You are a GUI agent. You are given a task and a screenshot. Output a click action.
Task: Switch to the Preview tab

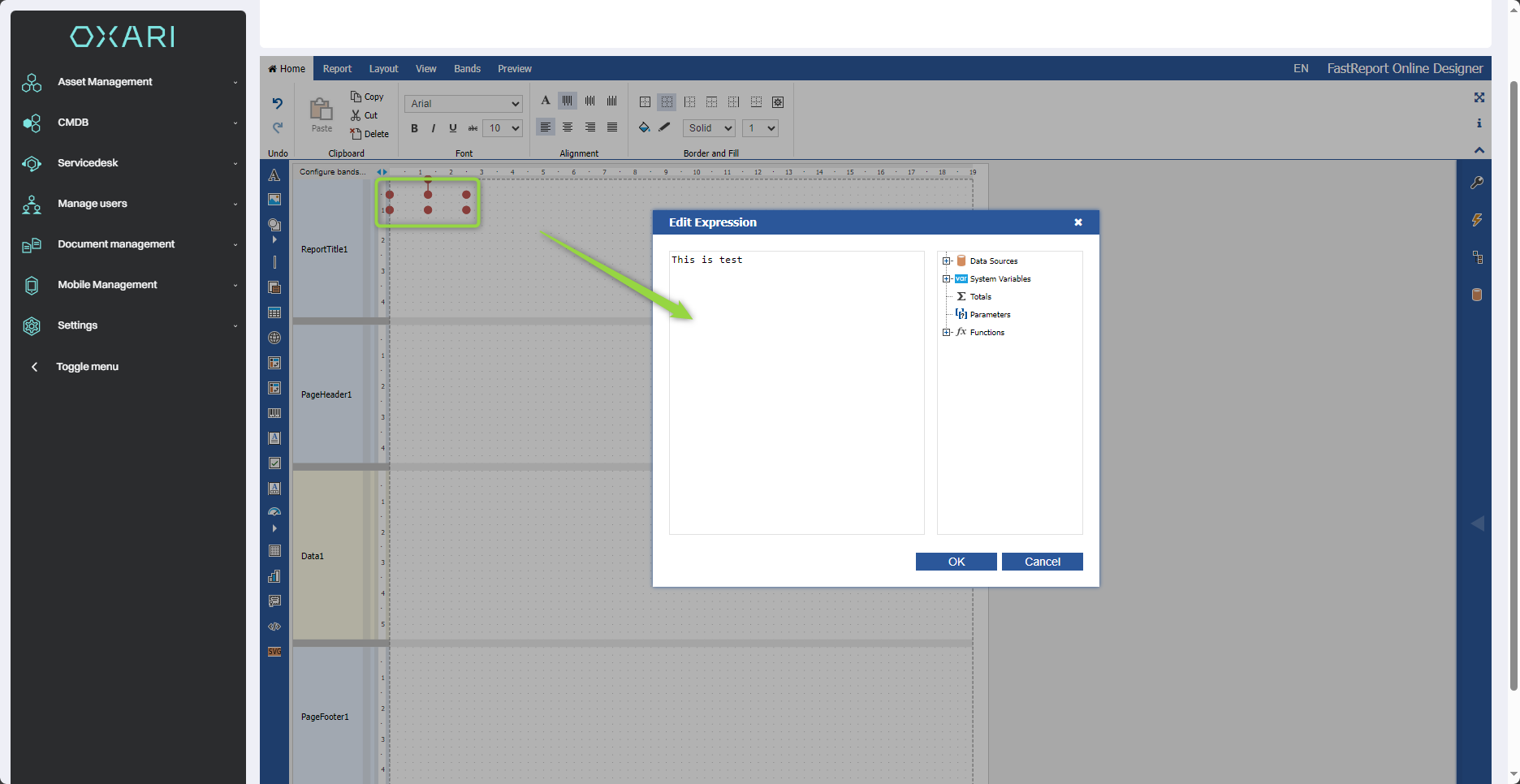514,69
